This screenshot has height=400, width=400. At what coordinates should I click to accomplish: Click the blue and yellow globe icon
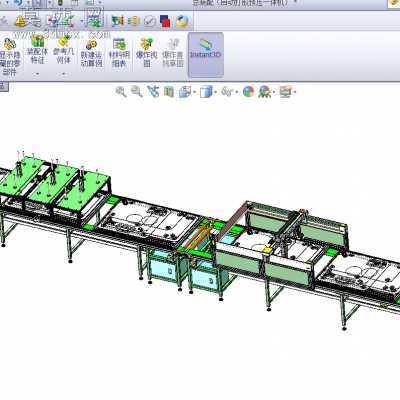tap(182, 21)
